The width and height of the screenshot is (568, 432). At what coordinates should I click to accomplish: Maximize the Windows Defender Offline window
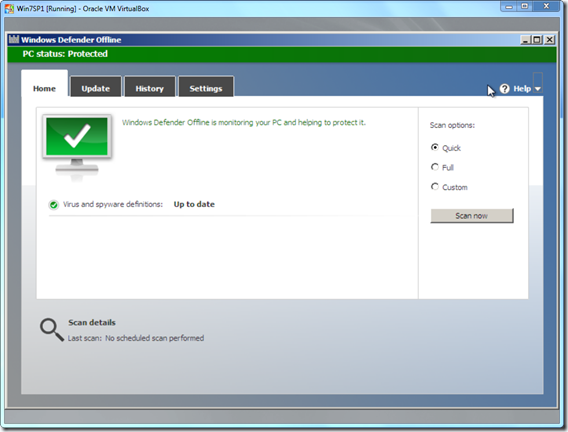pyautogui.click(x=537, y=39)
